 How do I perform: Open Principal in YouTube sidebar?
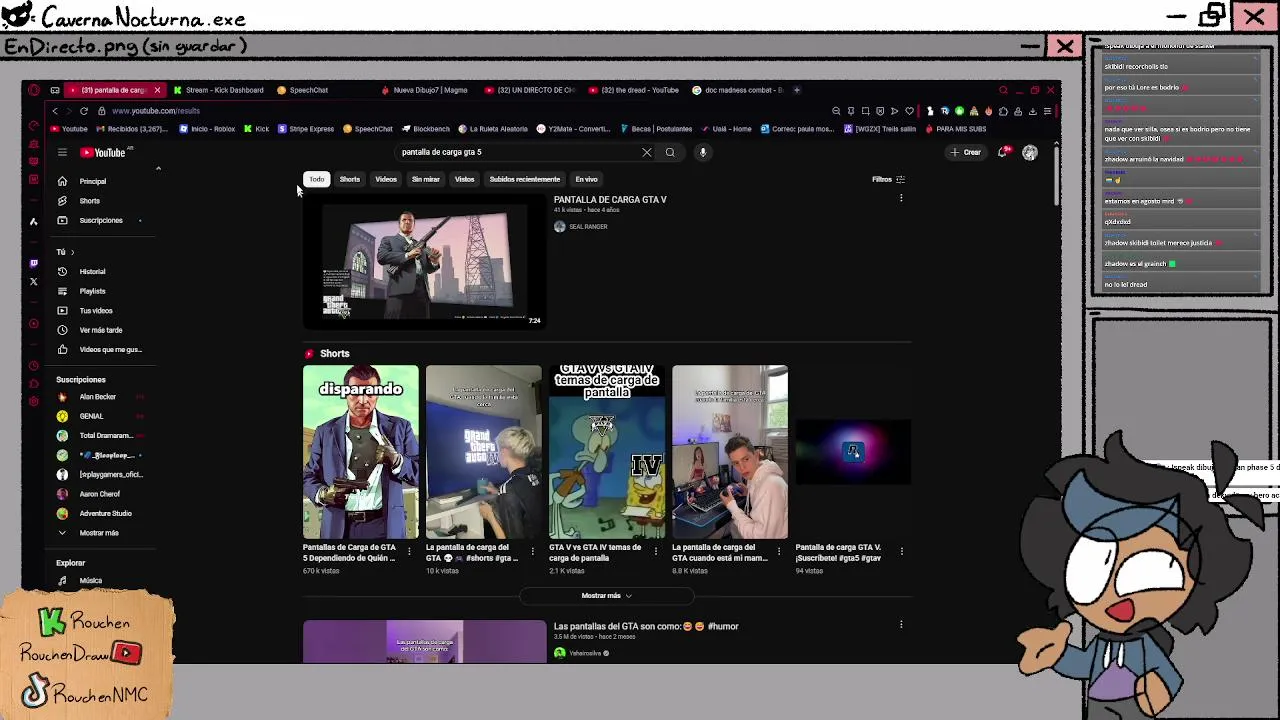click(x=92, y=181)
